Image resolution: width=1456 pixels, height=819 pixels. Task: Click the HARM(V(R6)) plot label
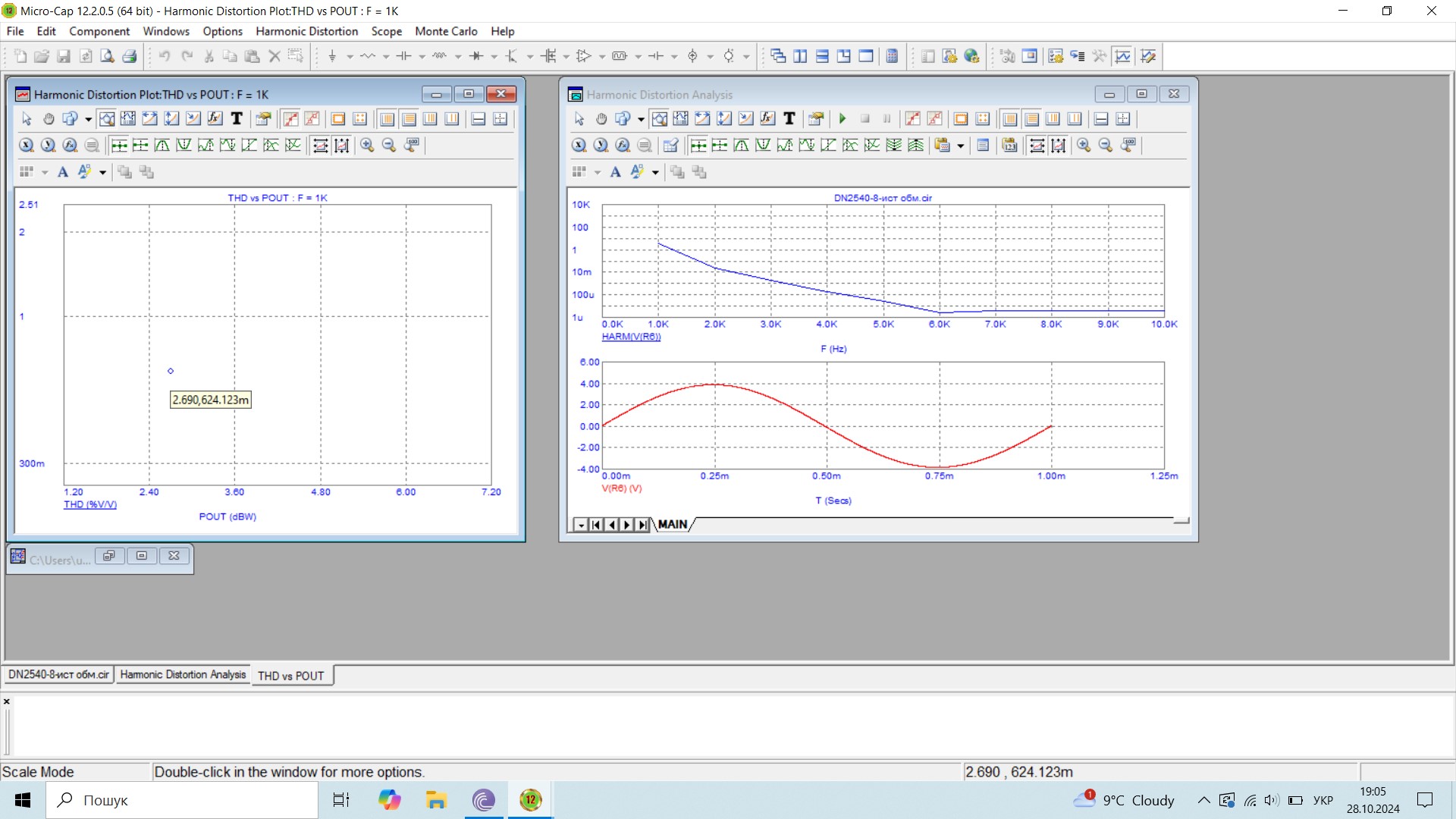pos(631,337)
